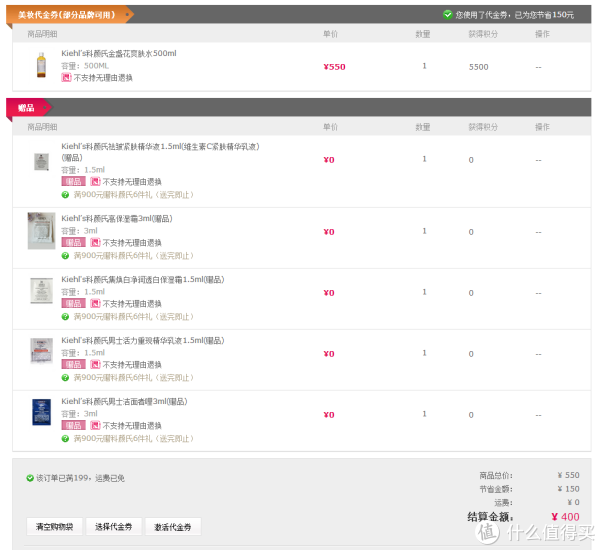600x550 pixels.
Task: Open the 男士活力重现精华乳液1.5ml gift link
Action: 143,340
